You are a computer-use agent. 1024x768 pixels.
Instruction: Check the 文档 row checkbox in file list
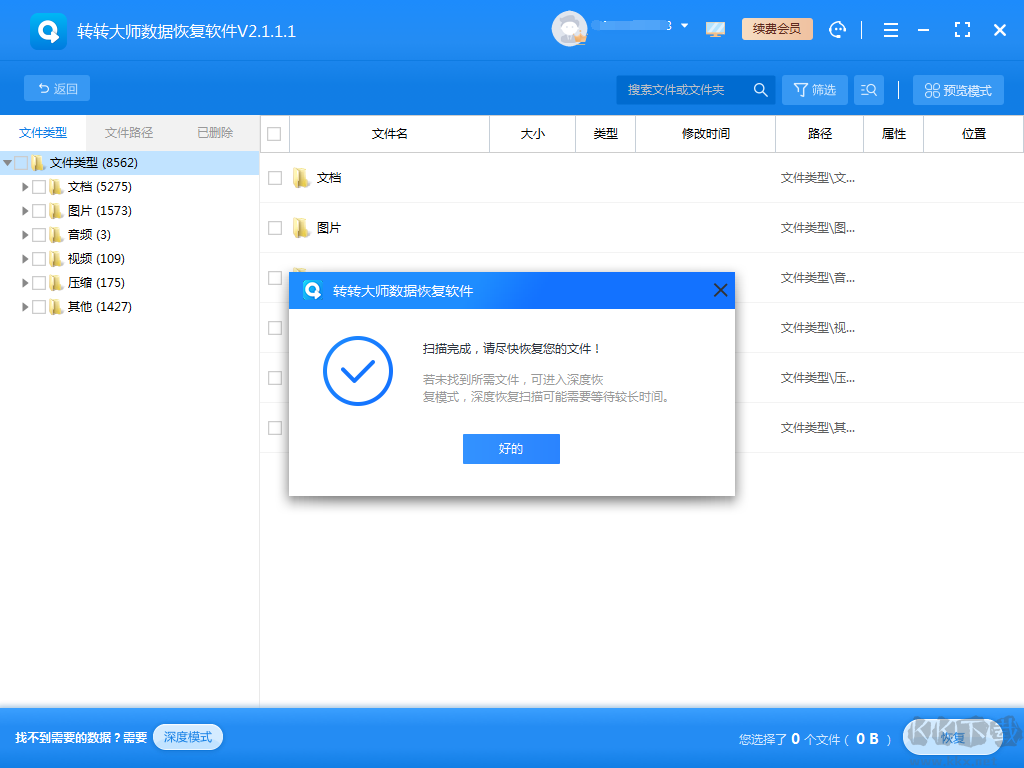(x=275, y=178)
